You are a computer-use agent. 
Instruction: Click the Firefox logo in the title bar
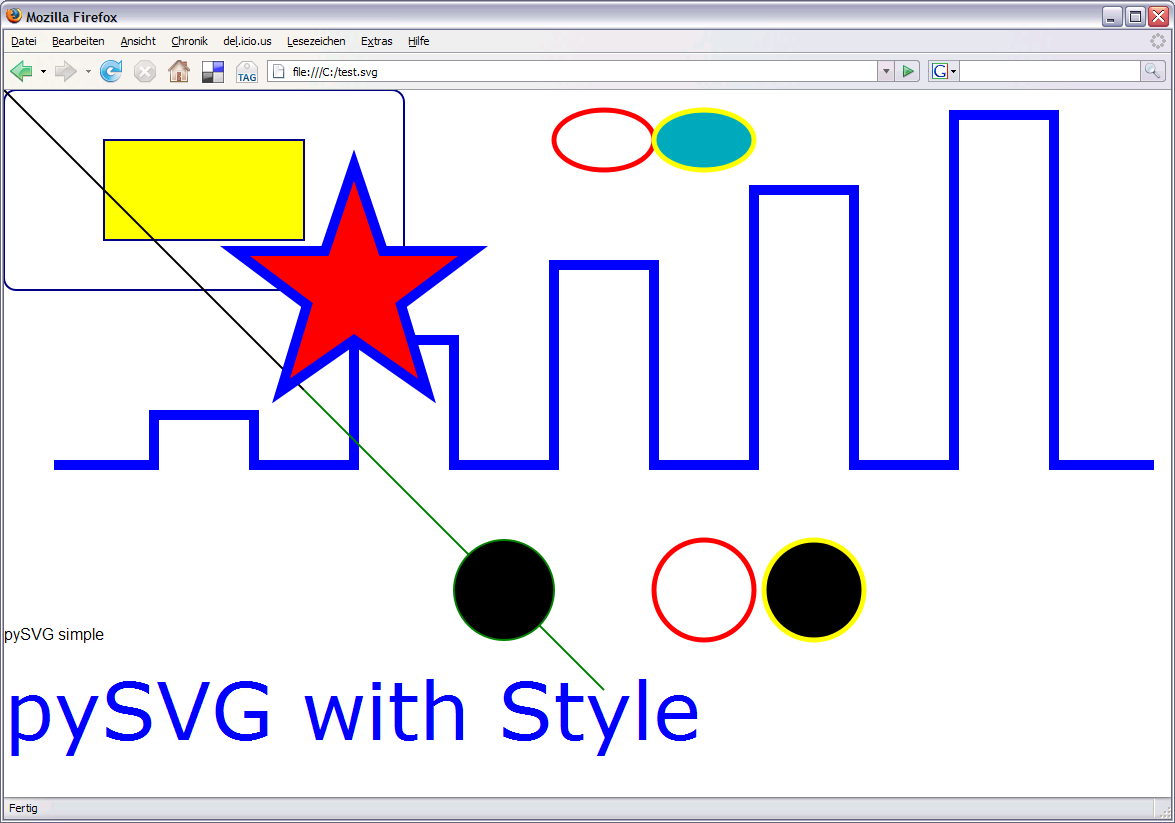click(x=13, y=15)
